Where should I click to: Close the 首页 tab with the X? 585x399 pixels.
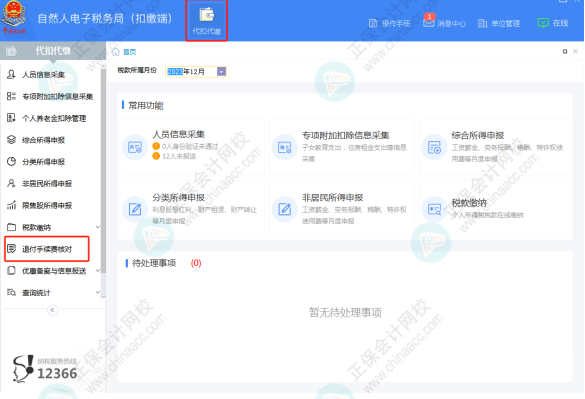pos(575,51)
